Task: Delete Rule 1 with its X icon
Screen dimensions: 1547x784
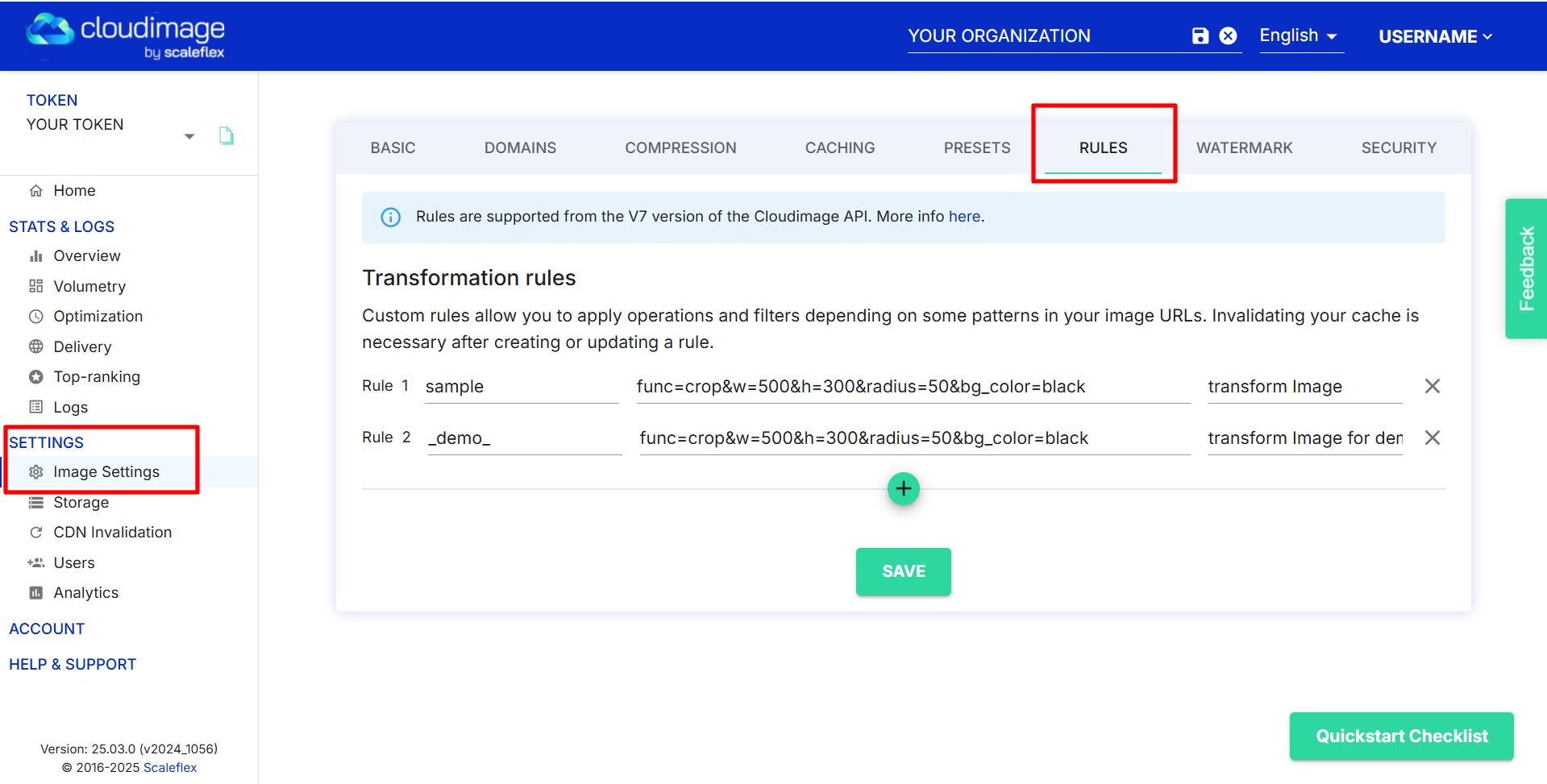Action: (1432, 386)
